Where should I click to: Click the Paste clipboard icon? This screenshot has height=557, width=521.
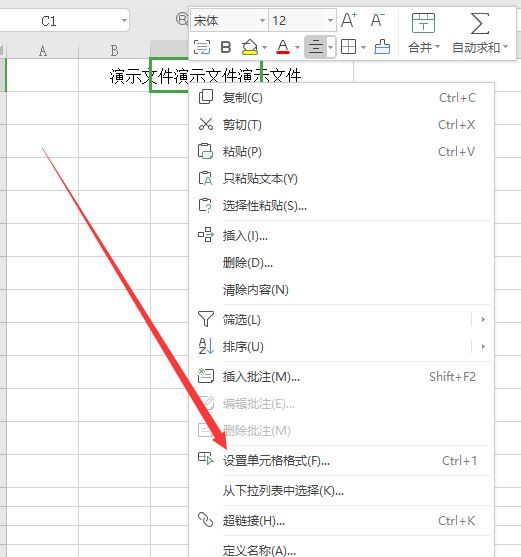tap(206, 151)
